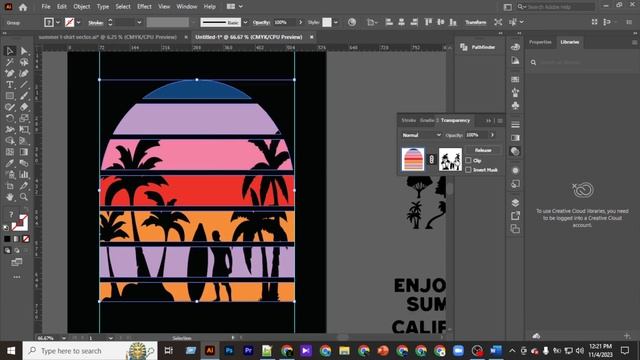Screen dimensions: 640x360
Task: Select the Lasso tool
Action: pos(24,62)
